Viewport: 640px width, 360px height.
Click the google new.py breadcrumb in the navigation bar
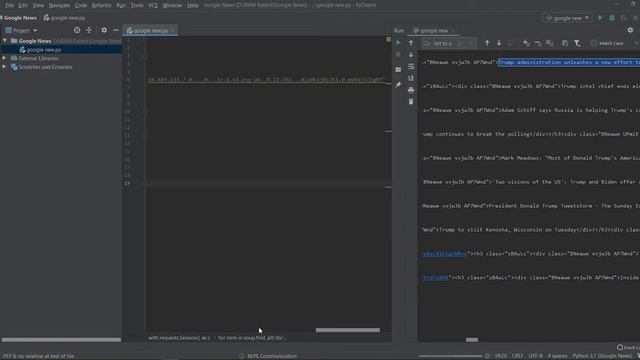click(64, 18)
